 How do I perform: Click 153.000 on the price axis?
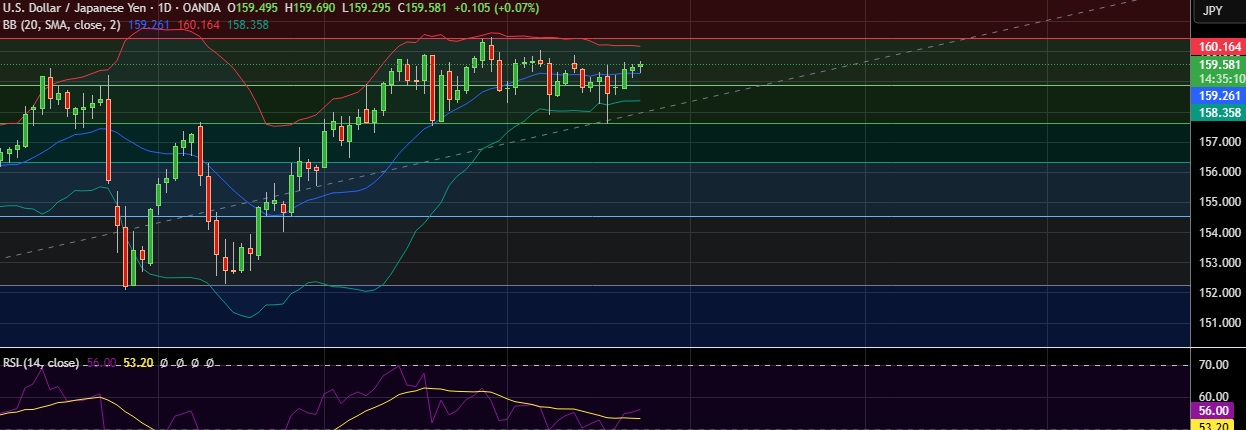point(1218,263)
